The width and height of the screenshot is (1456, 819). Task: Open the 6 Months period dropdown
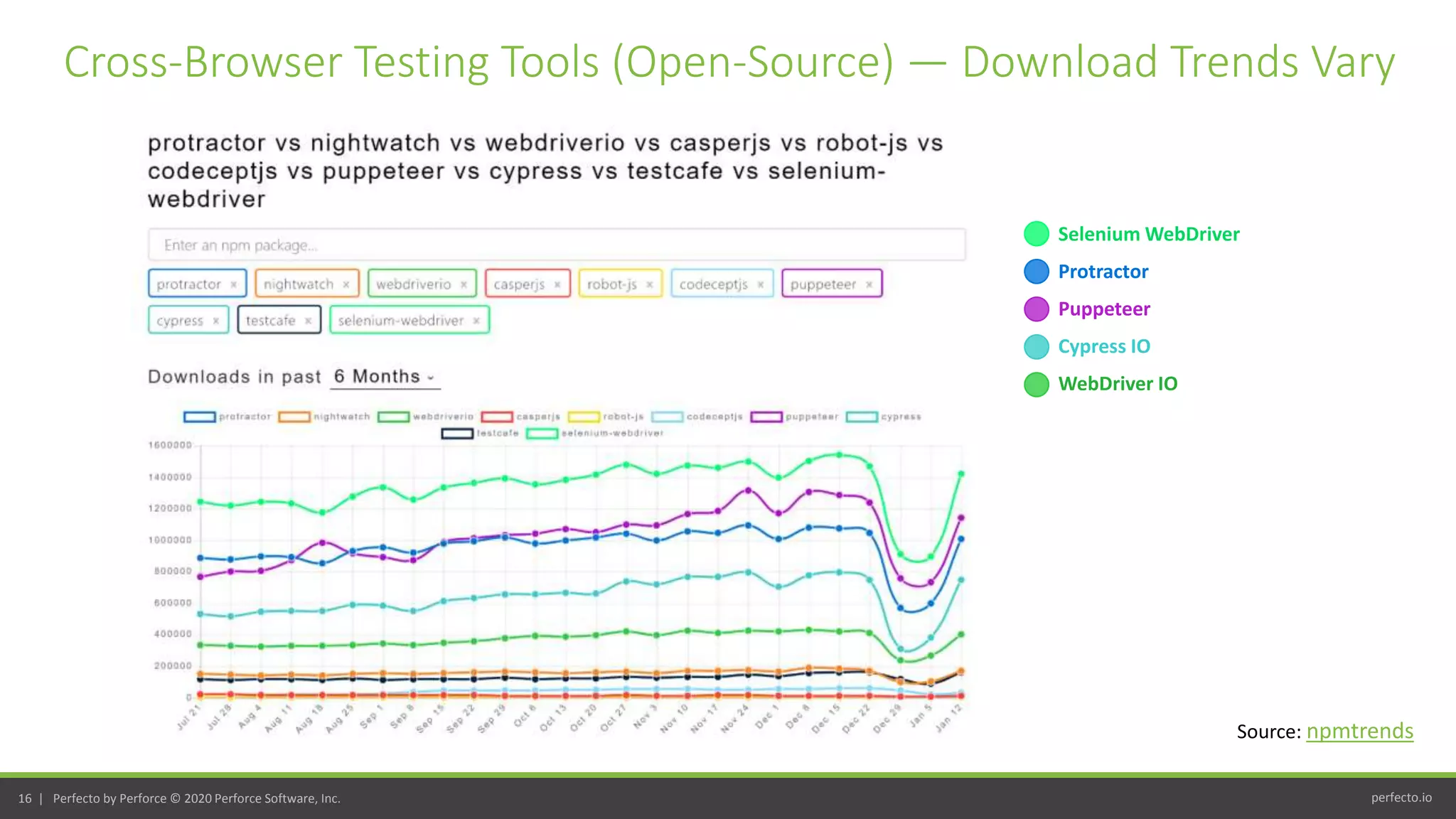385,377
